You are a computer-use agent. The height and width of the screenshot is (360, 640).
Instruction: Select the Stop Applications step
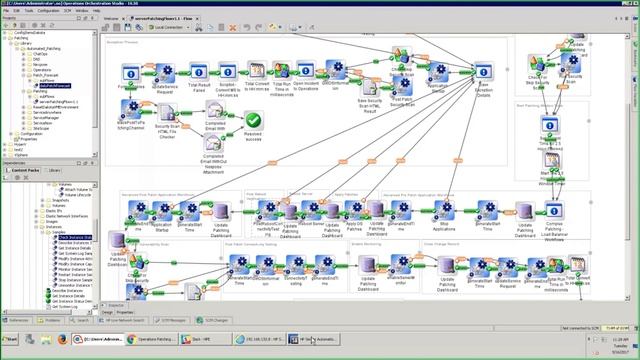tap(444, 211)
